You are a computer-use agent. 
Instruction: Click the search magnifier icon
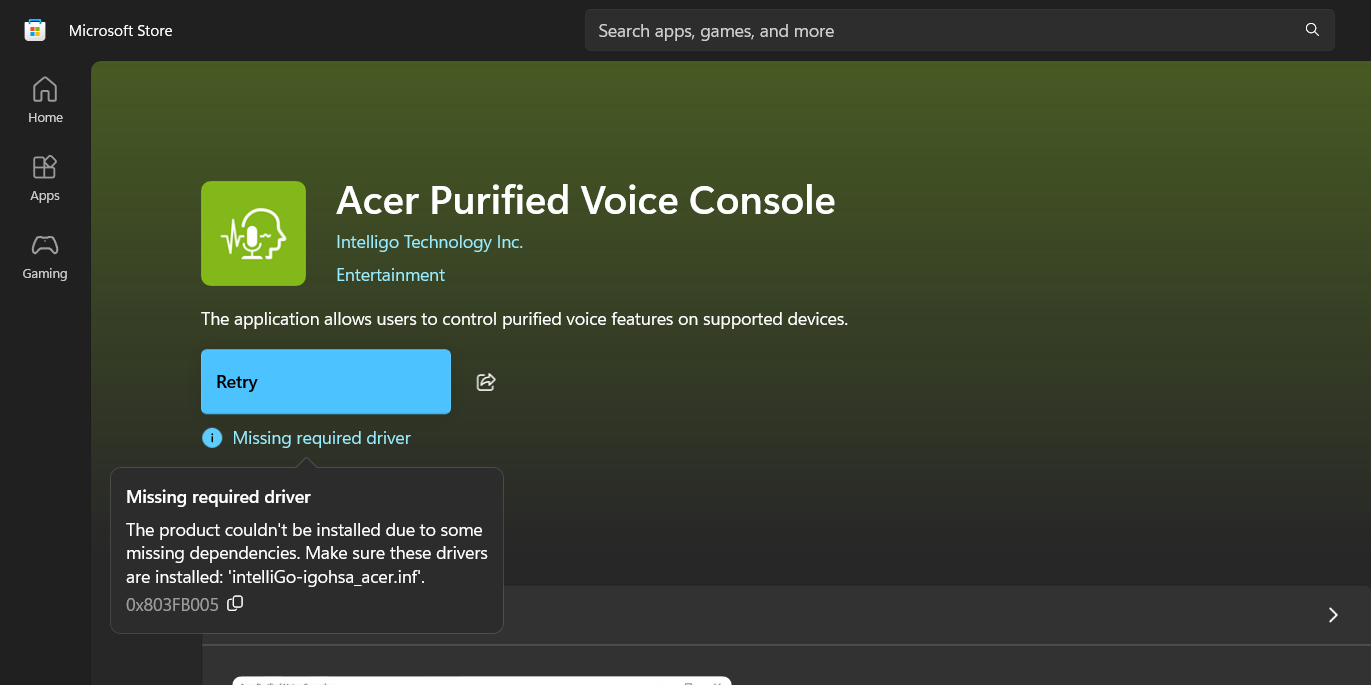click(1313, 30)
